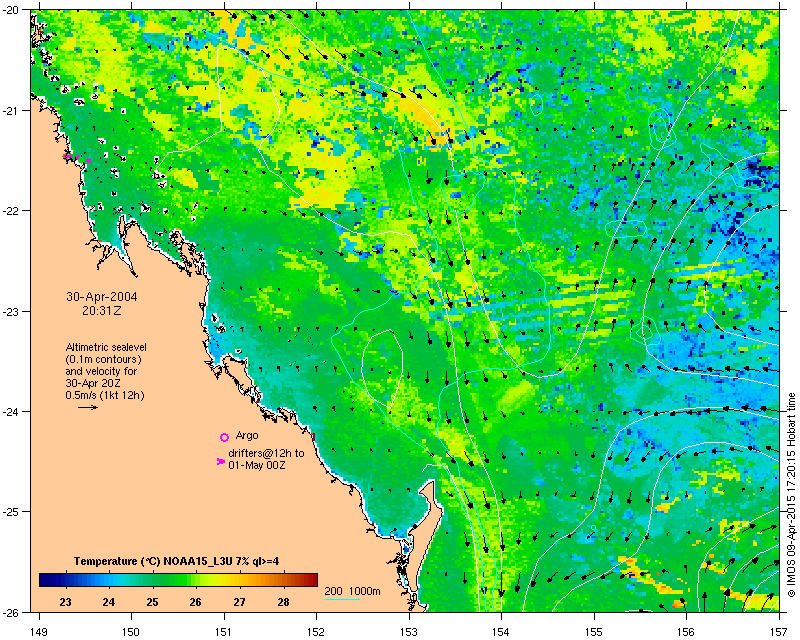Click the magenta Argo circle legend marker
The image size is (800, 640).
click(224, 437)
